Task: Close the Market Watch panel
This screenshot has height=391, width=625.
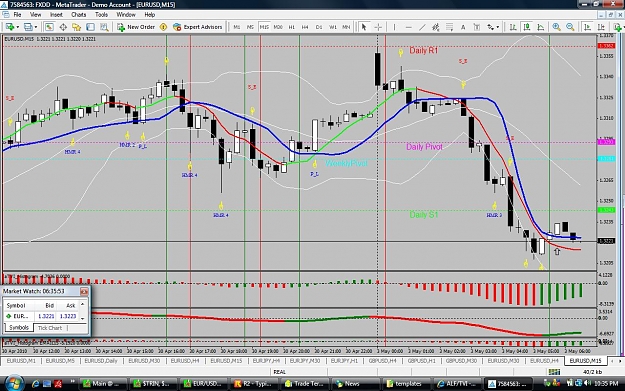Action: 84,291
